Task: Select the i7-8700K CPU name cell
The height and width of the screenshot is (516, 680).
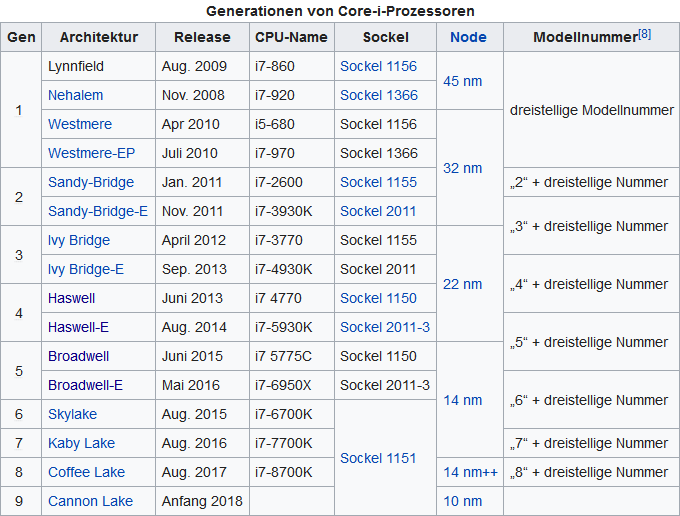Action: 291,472
